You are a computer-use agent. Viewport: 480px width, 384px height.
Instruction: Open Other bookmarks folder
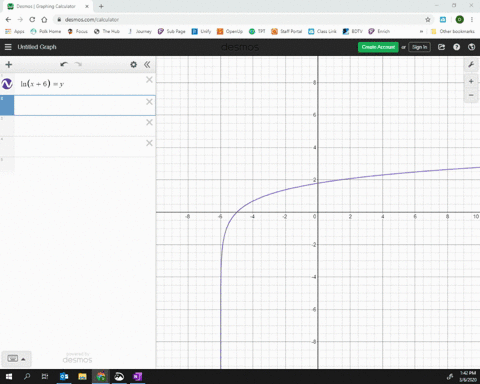click(453, 31)
